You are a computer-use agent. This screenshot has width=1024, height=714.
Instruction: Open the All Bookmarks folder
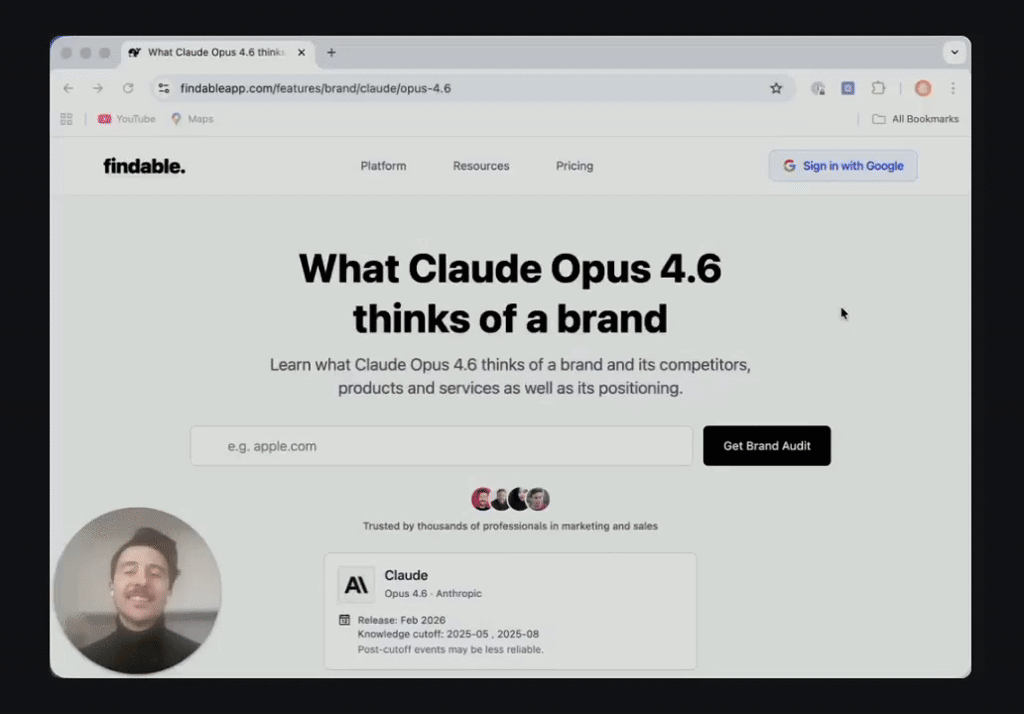click(916, 119)
